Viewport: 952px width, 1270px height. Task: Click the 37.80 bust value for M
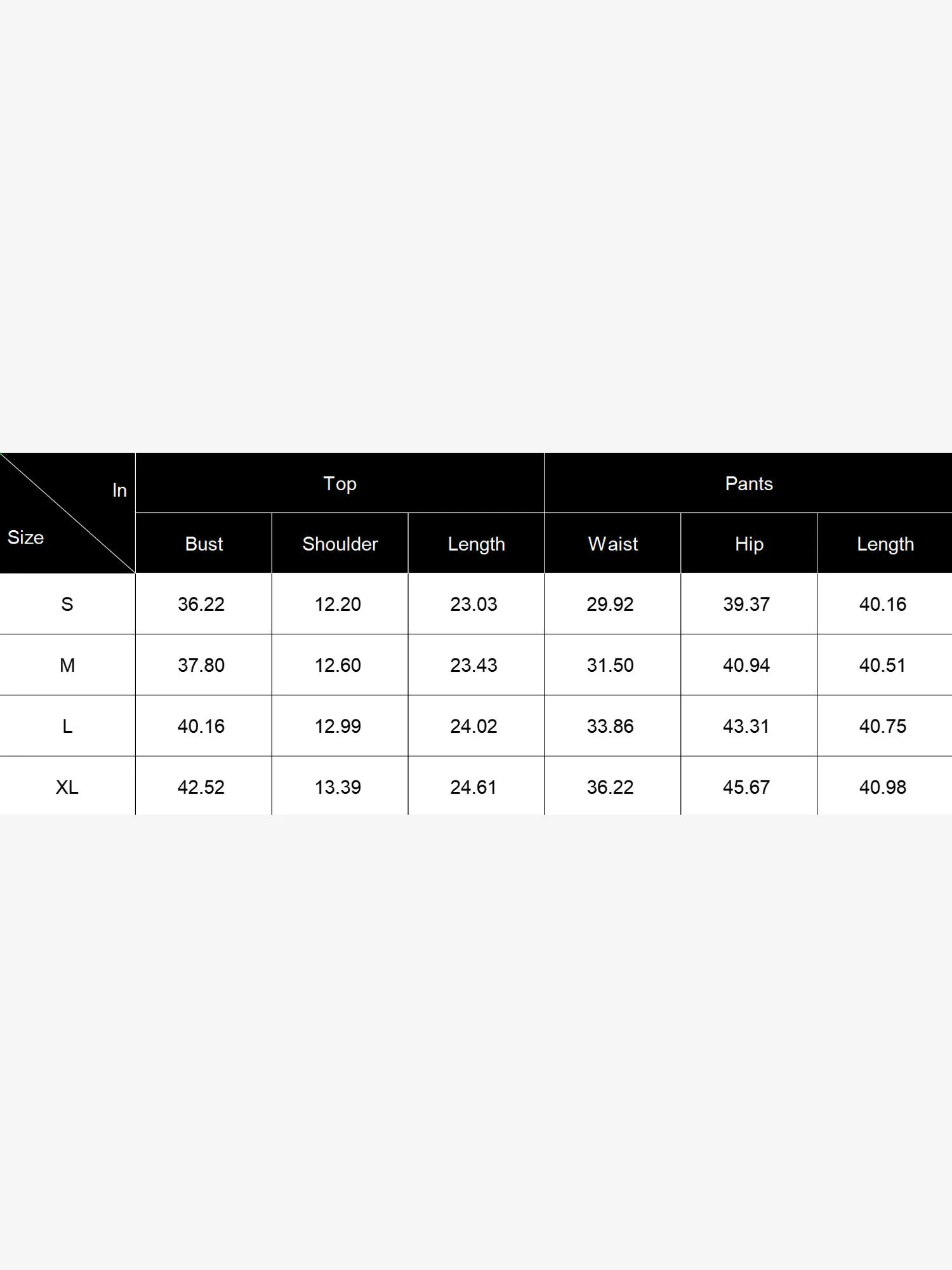(201, 665)
